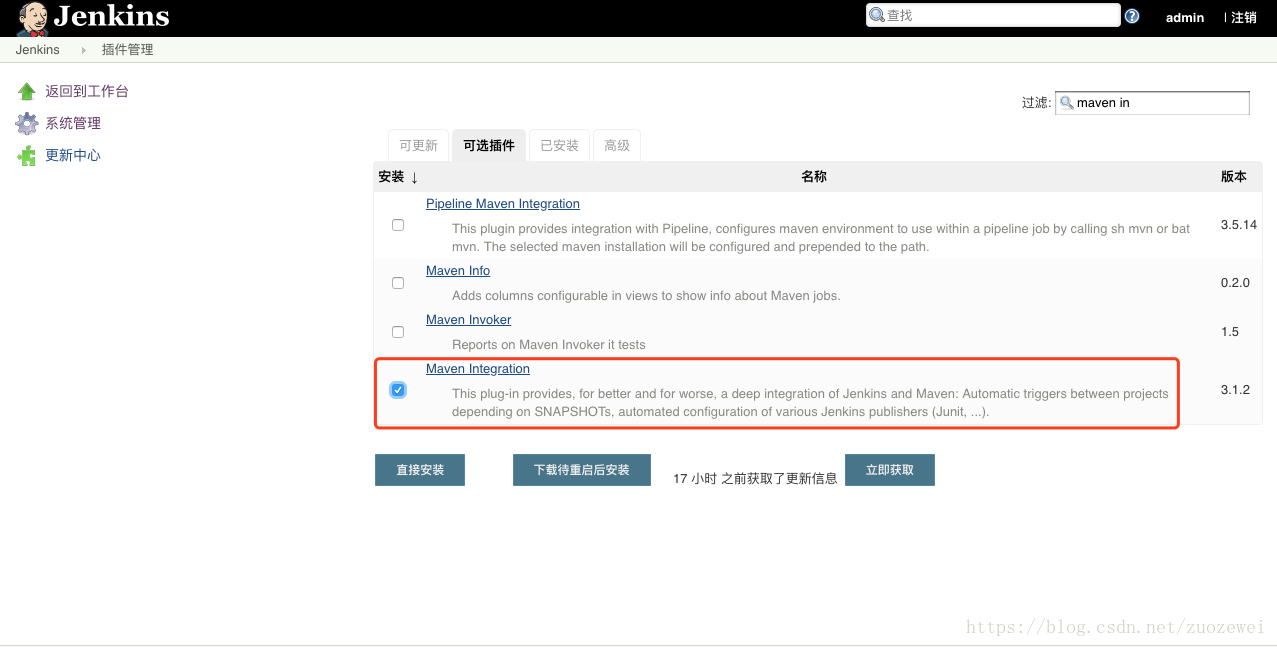Uncheck the Maven Integration checkbox
The height and width of the screenshot is (647, 1277).
(398, 390)
